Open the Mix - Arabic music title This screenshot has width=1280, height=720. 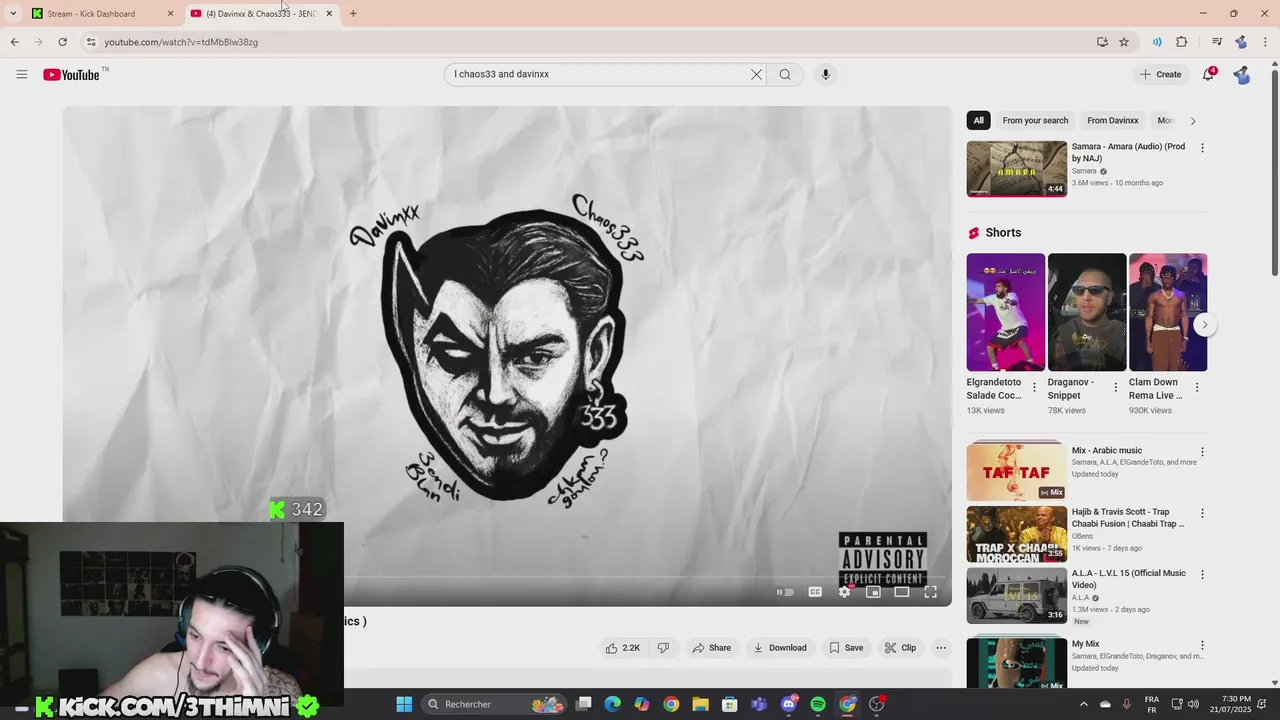click(x=1106, y=451)
